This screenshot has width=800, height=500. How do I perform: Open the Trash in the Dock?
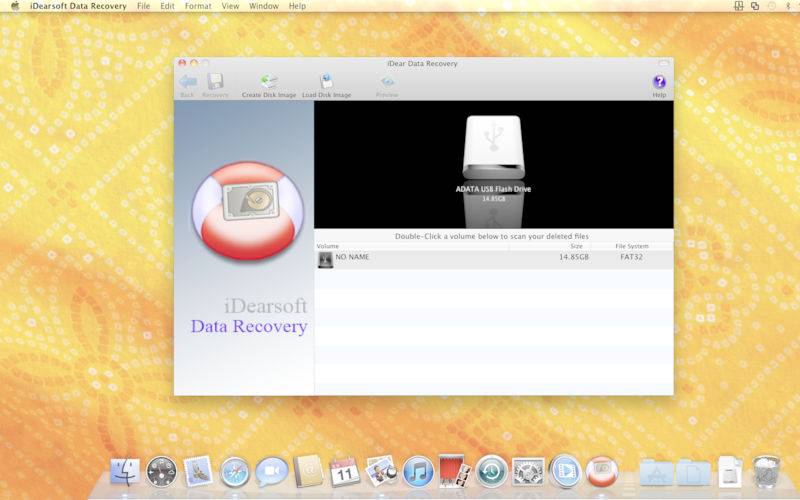click(766, 471)
